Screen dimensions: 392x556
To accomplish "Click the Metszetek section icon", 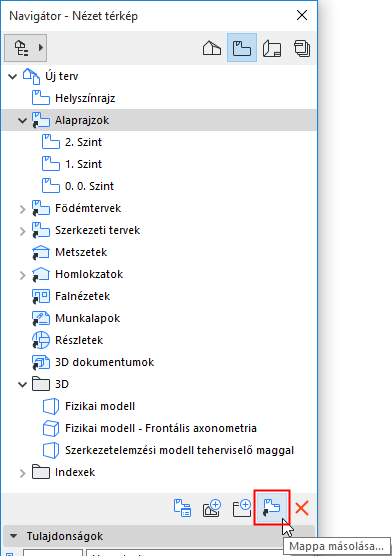I will tap(41, 252).
